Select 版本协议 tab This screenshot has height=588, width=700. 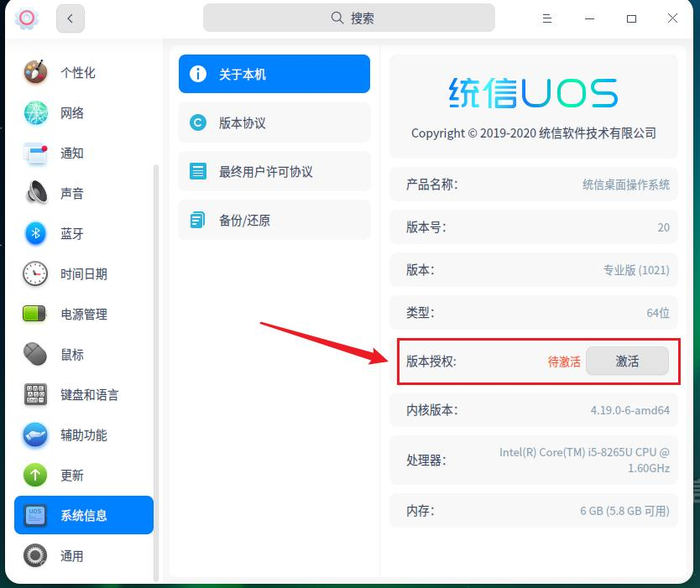tap(274, 122)
